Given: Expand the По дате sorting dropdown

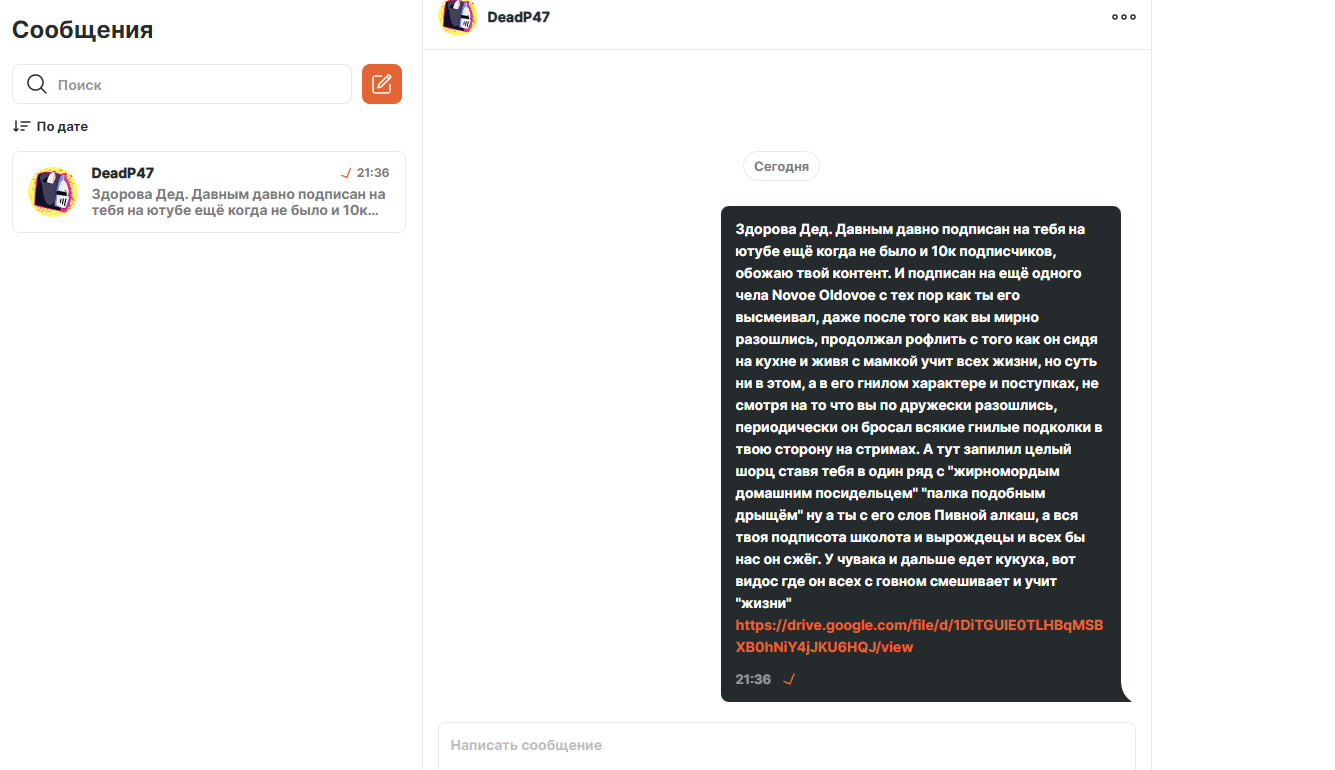Looking at the screenshot, I should [x=51, y=126].
